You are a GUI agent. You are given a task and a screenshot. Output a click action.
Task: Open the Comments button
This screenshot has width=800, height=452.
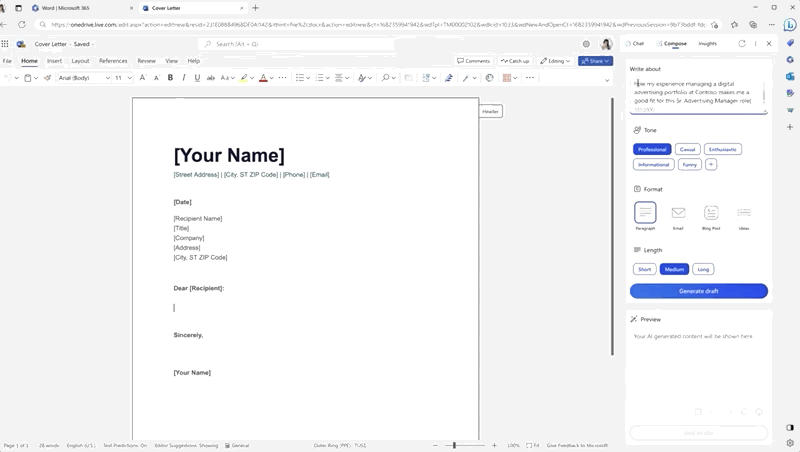[473, 61]
